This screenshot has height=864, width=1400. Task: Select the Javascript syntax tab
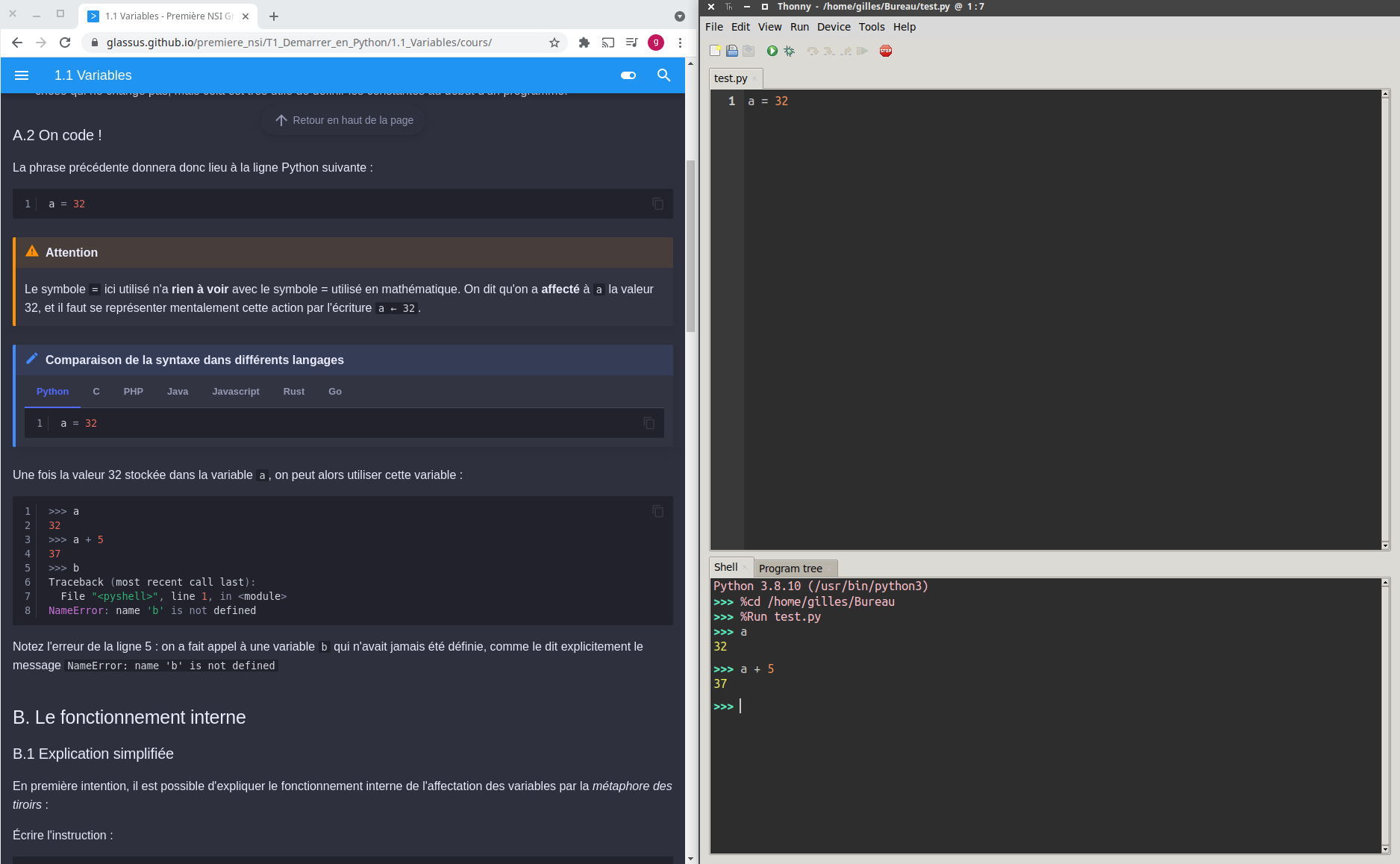click(x=235, y=392)
